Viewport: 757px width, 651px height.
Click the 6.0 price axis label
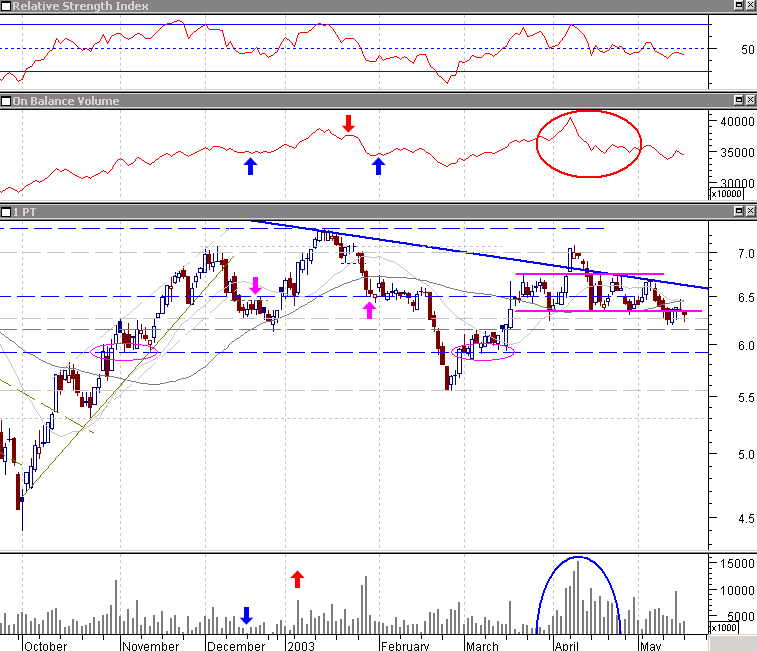(746, 346)
